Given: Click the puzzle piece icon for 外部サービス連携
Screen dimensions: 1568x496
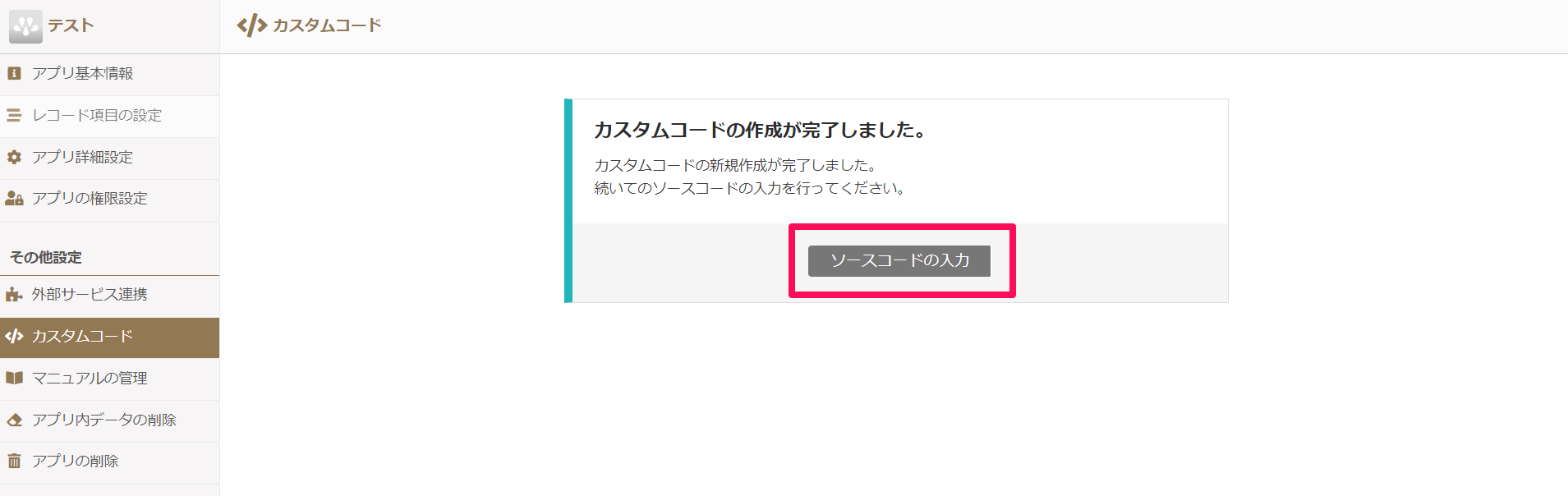Looking at the screenshot, I should [14, 295].
